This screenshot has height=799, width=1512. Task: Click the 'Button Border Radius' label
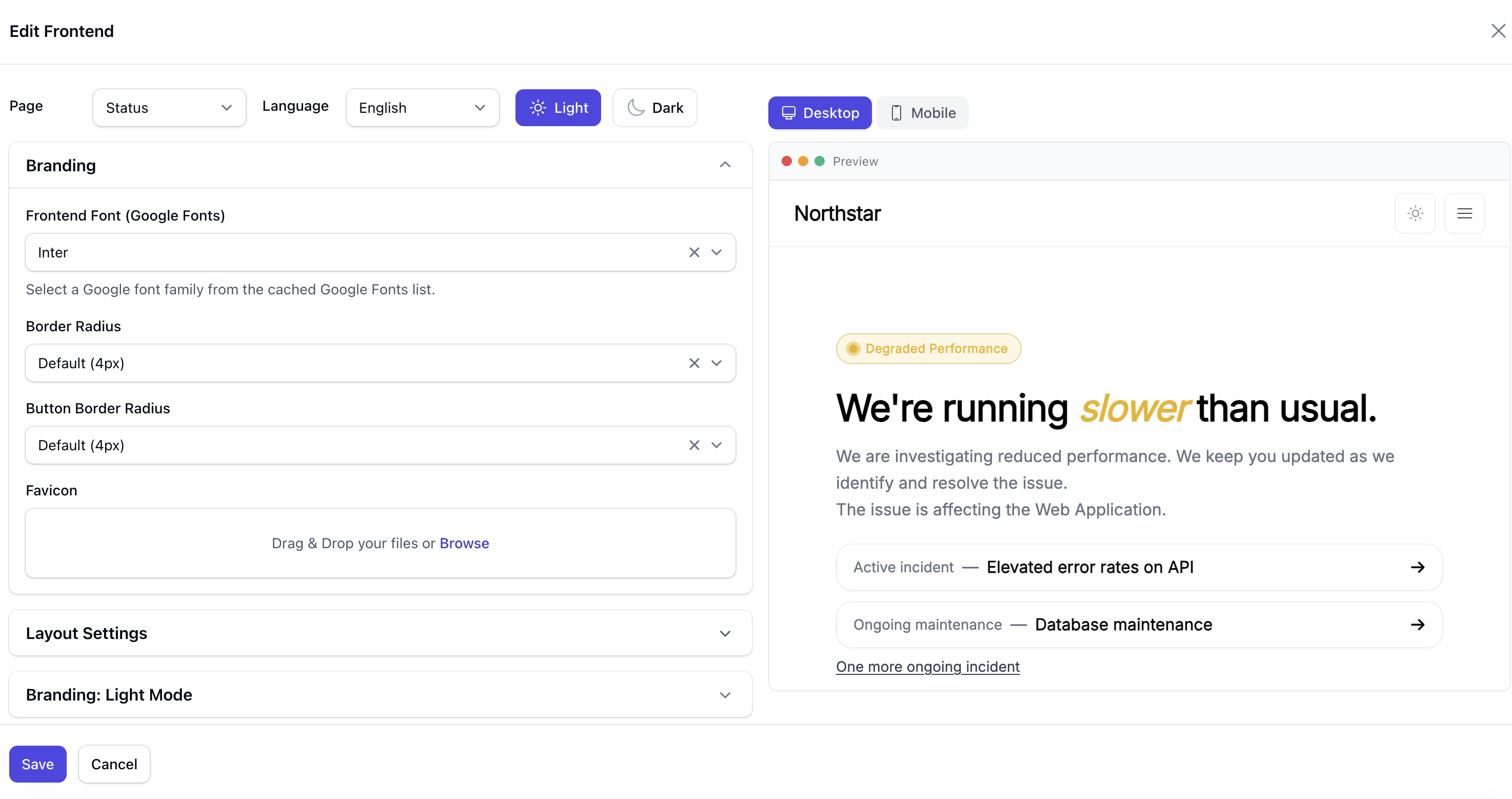tap(97, 408)
